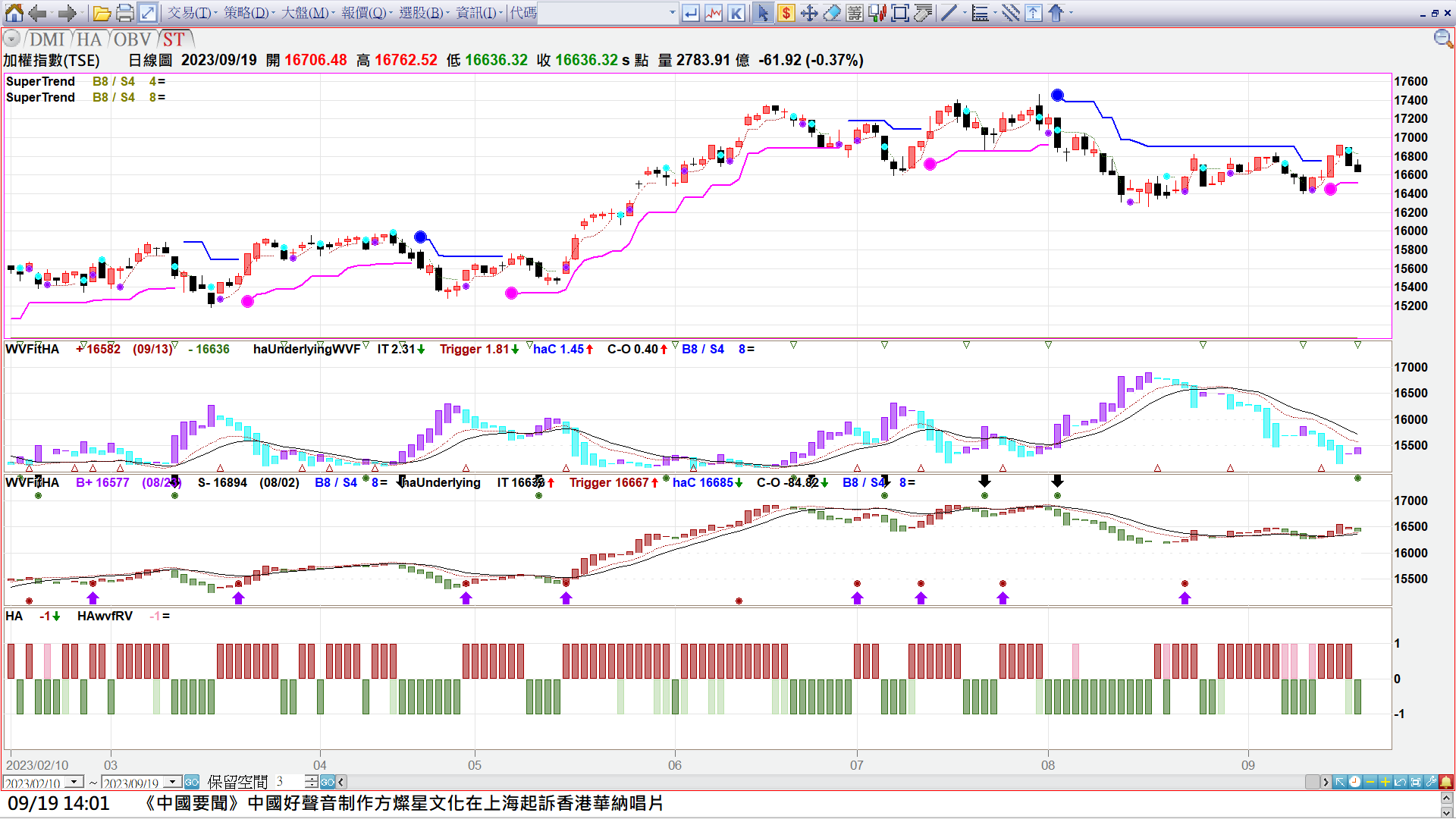Image resolution: width=1456 pixels, height=819 pixels.
Task: Select the move crosshair tool
Action: coord(809,13)
